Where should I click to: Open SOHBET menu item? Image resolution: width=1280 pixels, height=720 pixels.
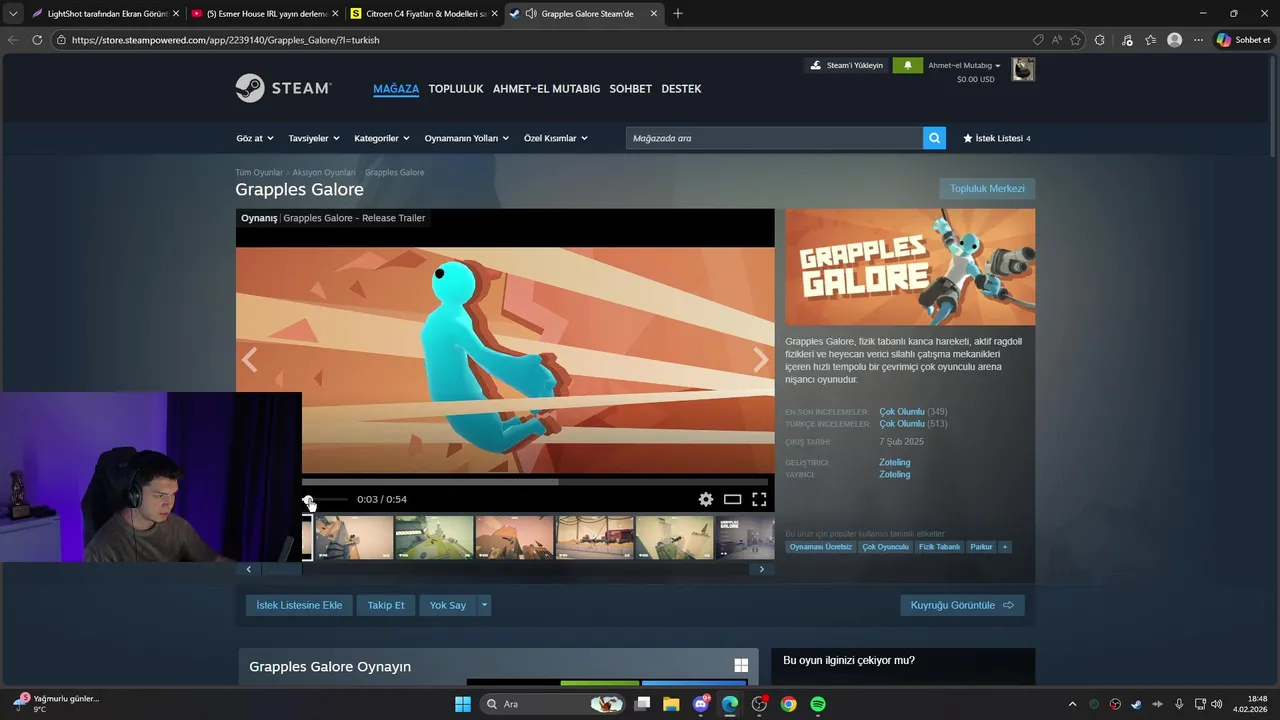point(631,89)
